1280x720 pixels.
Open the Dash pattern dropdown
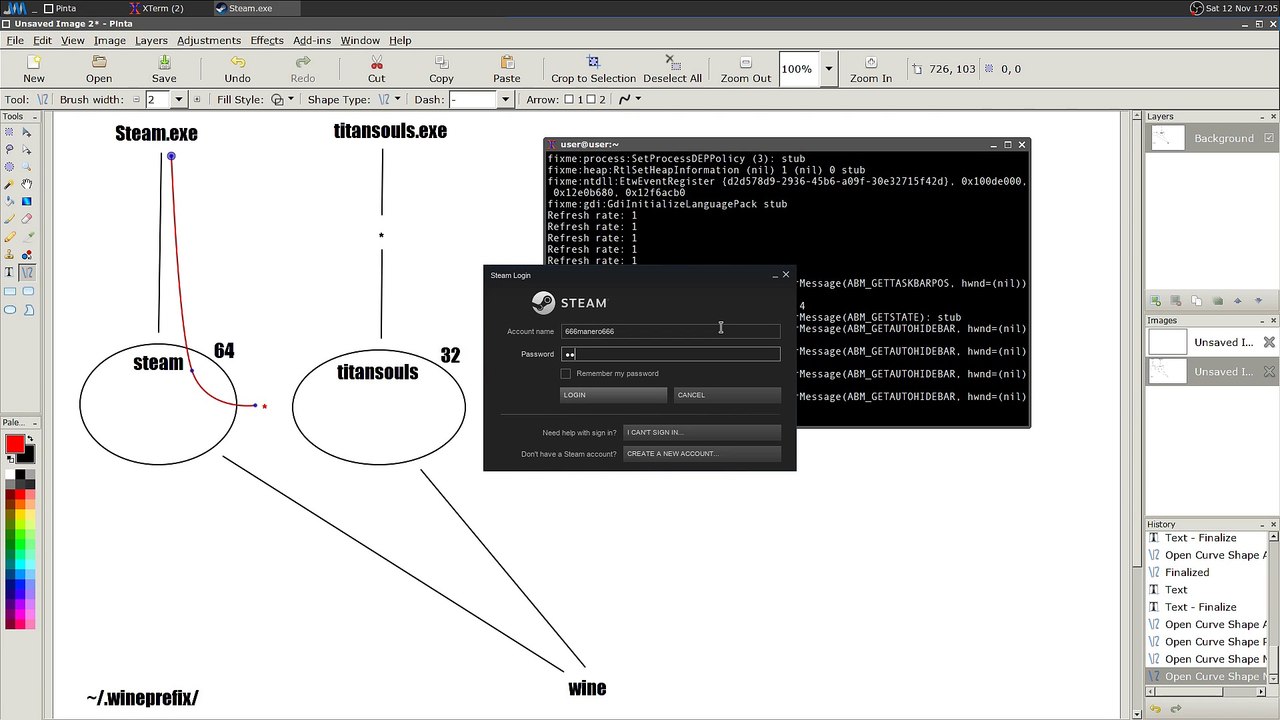(x=505, y=99)
